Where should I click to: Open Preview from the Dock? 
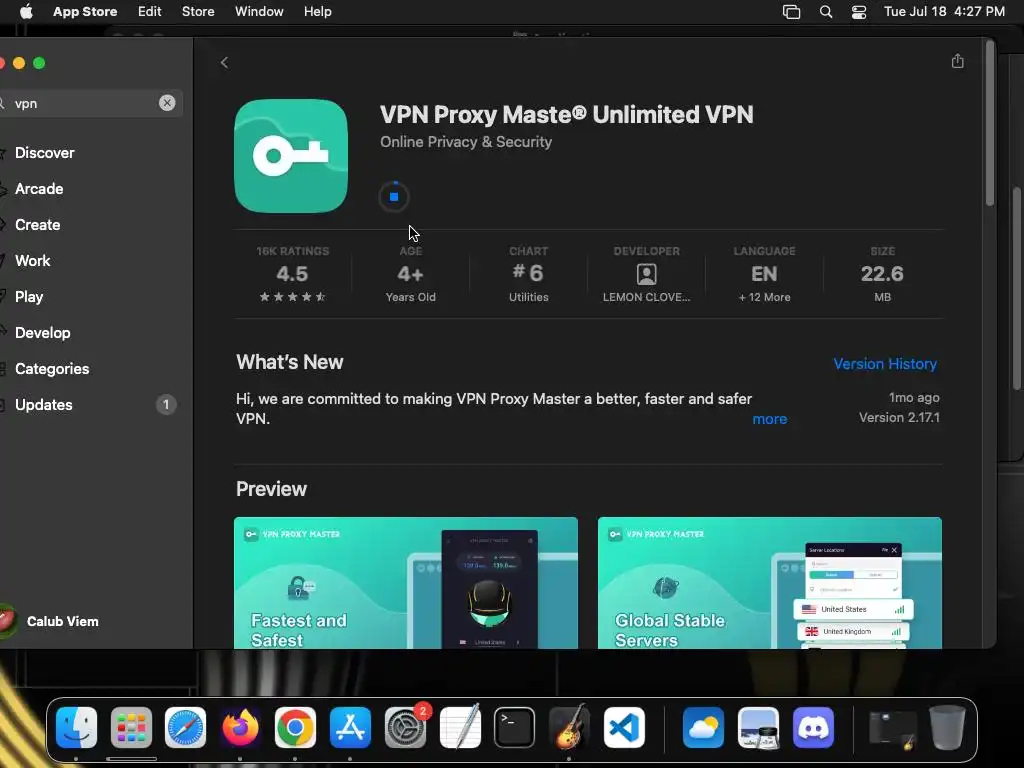click(x=758, y=727)
